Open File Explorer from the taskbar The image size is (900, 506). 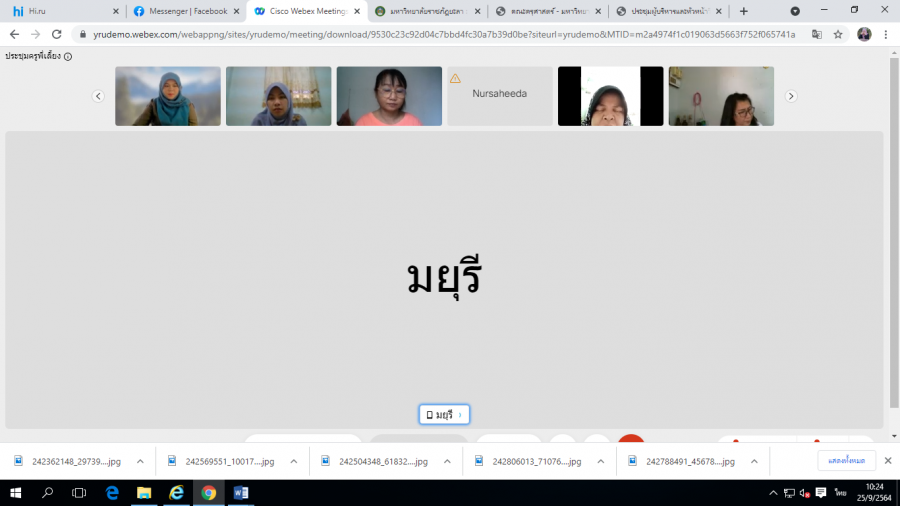(x=144, y=493)
